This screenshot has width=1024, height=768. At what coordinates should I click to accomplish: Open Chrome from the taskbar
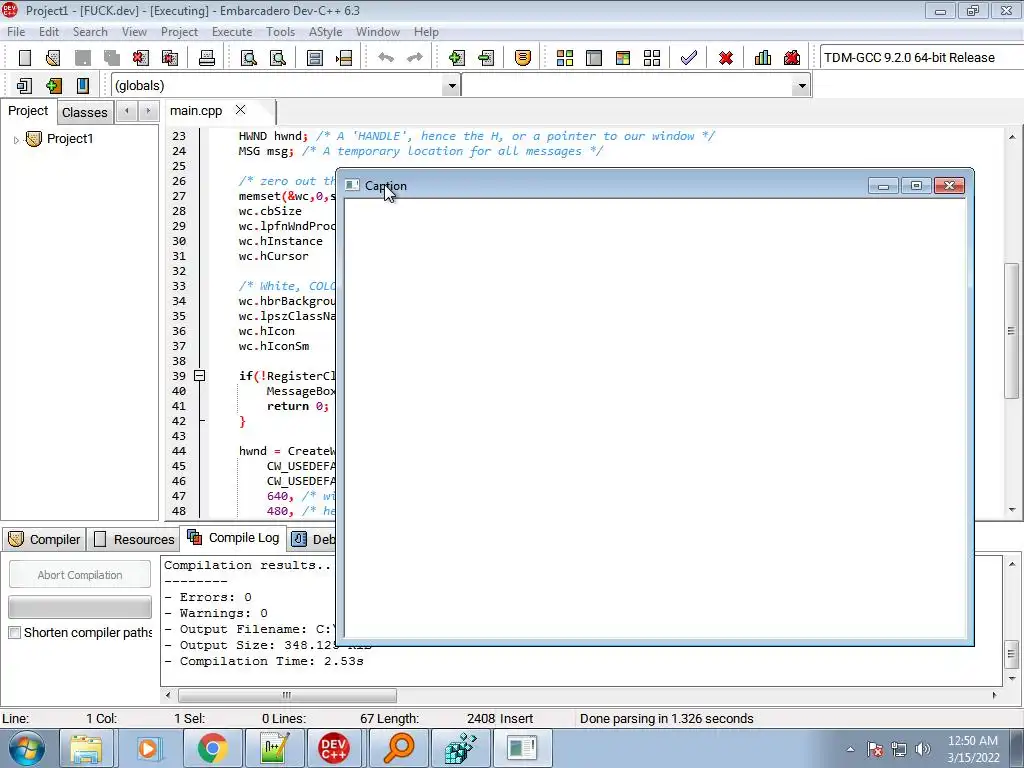pyautogui.click(x=212, y=748)
